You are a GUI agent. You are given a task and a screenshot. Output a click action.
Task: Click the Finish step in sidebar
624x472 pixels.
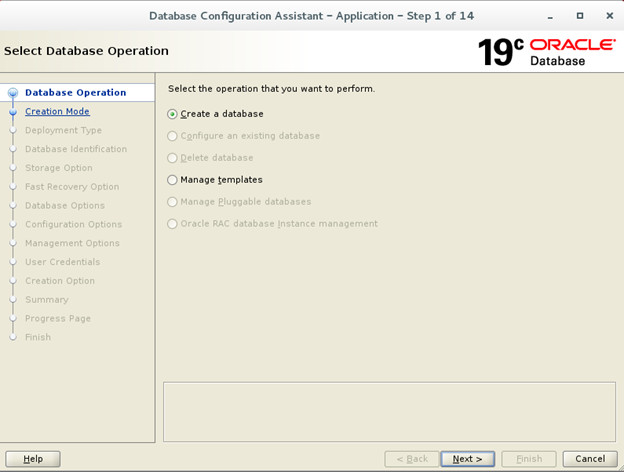coord(38,337)
